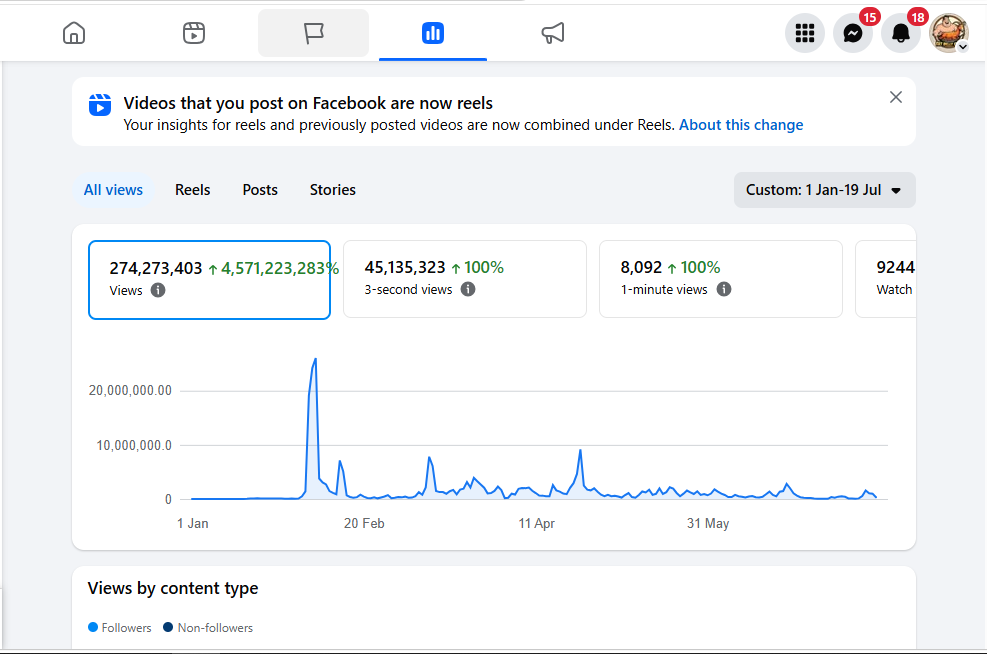Click the 274,273,403 views total

pyautogui.click(x=155, y=268)
